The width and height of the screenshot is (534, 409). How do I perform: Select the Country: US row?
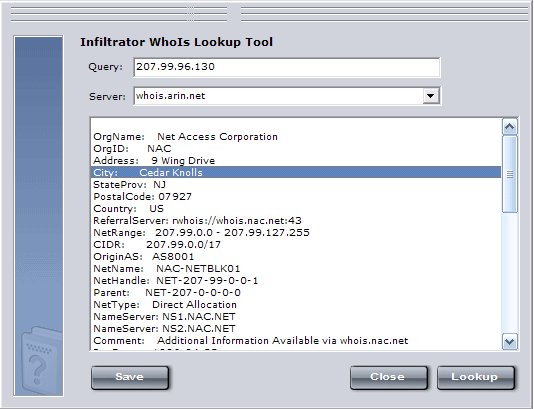tap(297, 209)
